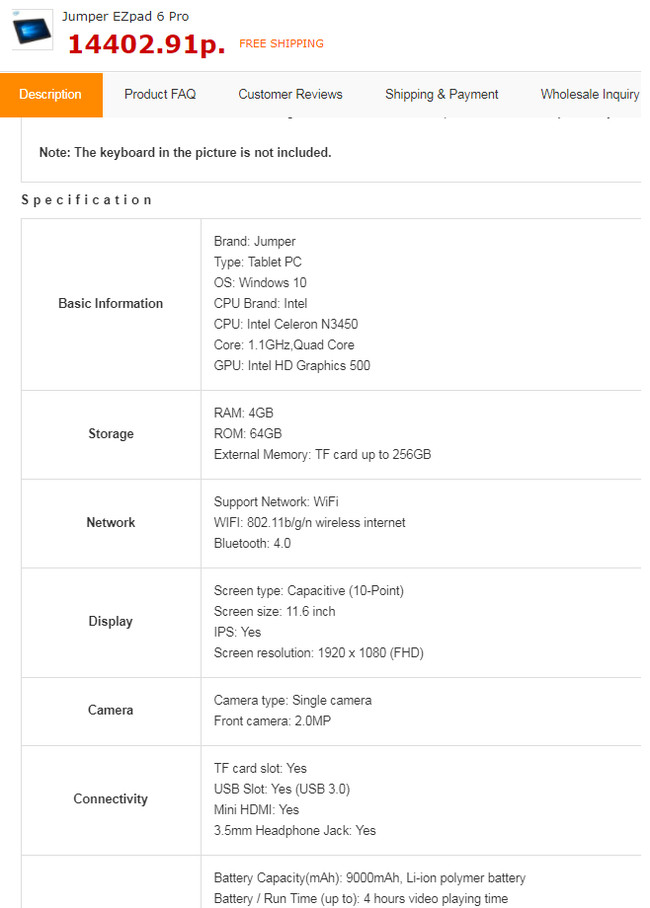Click the Connectivity row header

click(110, 799)
